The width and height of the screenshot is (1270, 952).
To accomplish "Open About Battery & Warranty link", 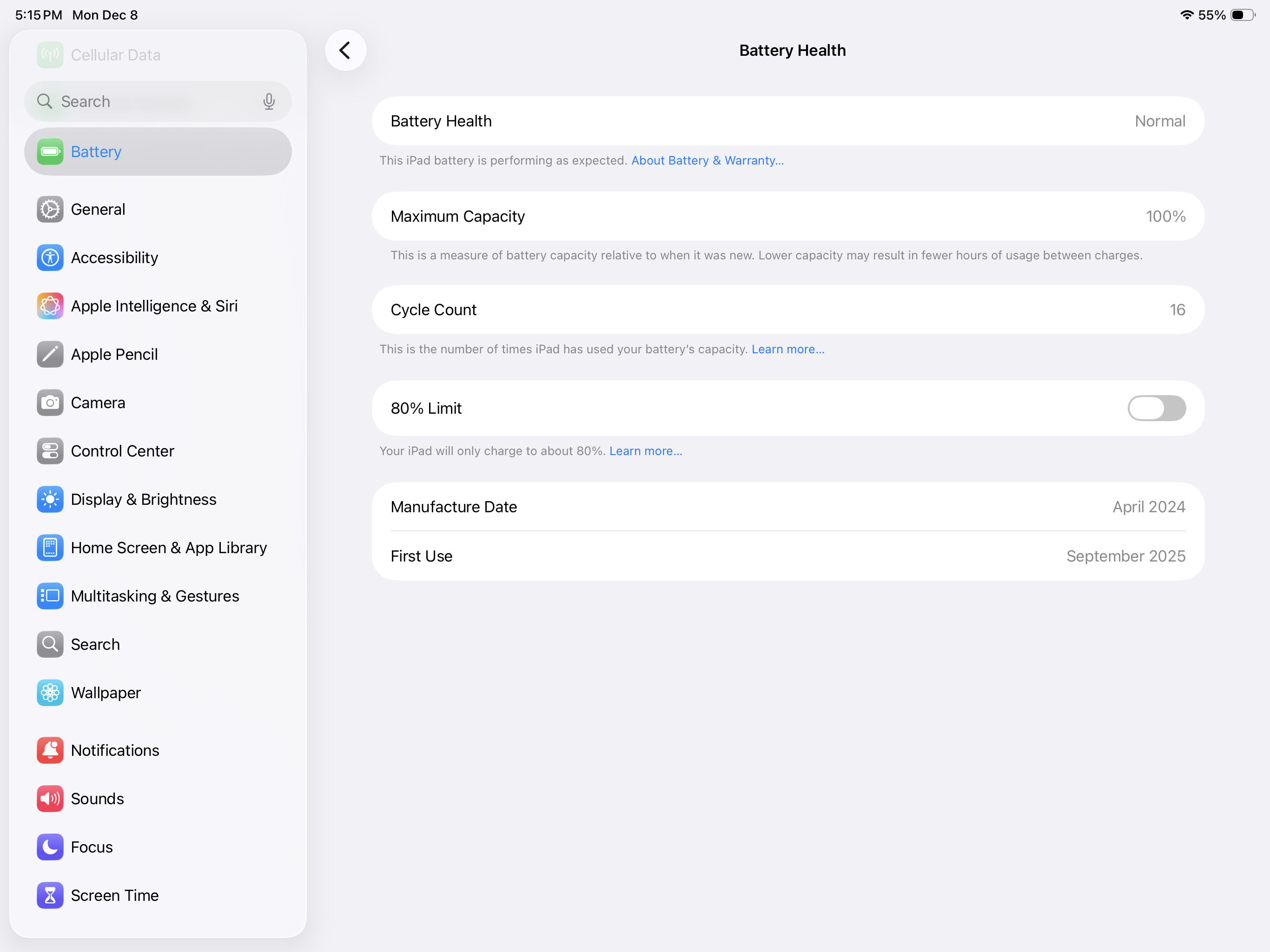I will 708,161.
